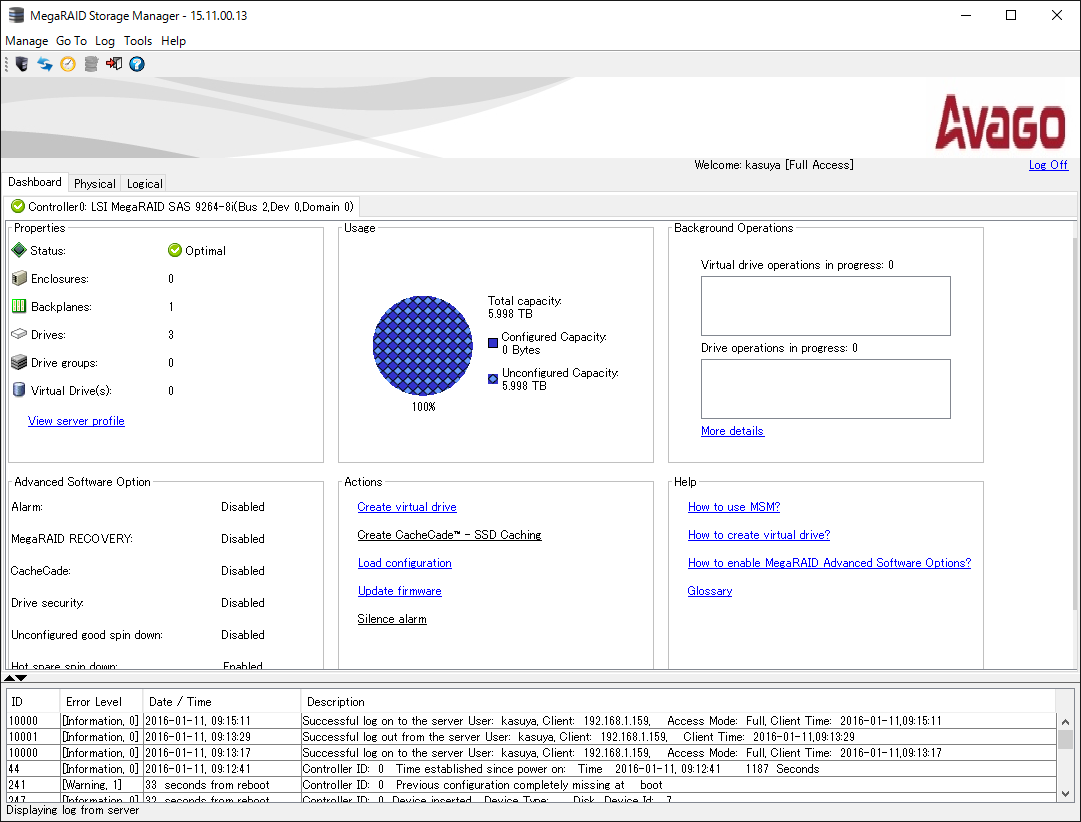This screenshot has height=822, width=1081.
Task: Click the green check icon beside Controller0
Action: (18, 206)
